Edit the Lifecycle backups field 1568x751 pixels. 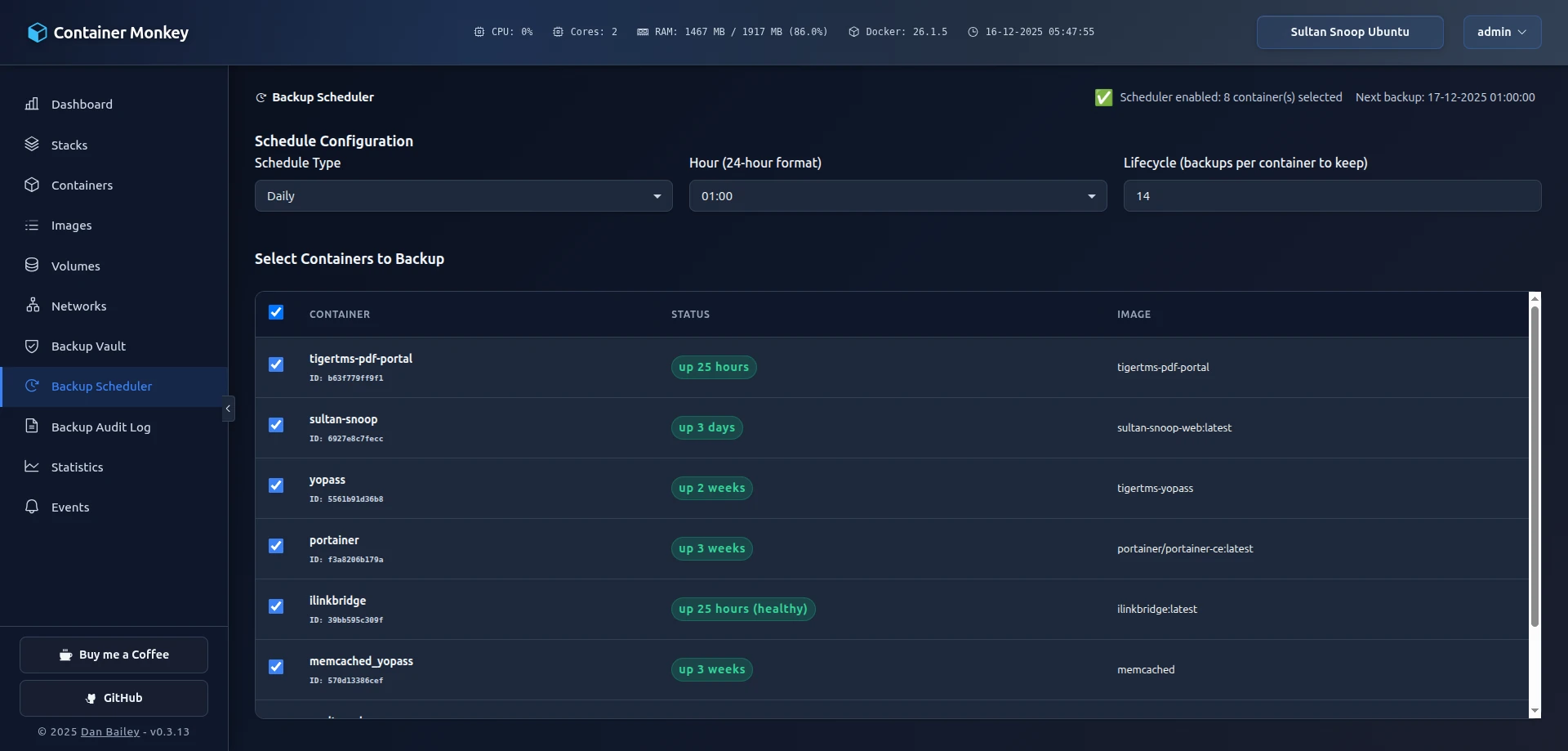click(1331, 195)
